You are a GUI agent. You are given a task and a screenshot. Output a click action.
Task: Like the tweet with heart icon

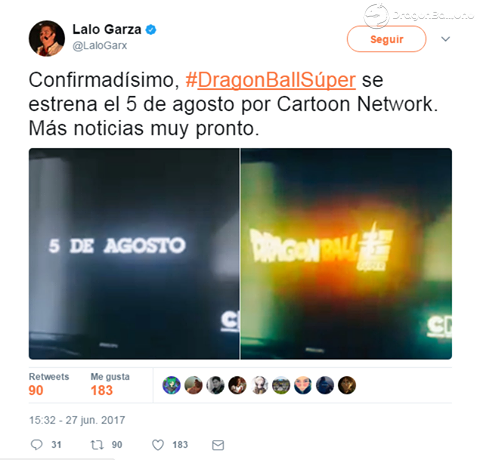pos(158,445)
